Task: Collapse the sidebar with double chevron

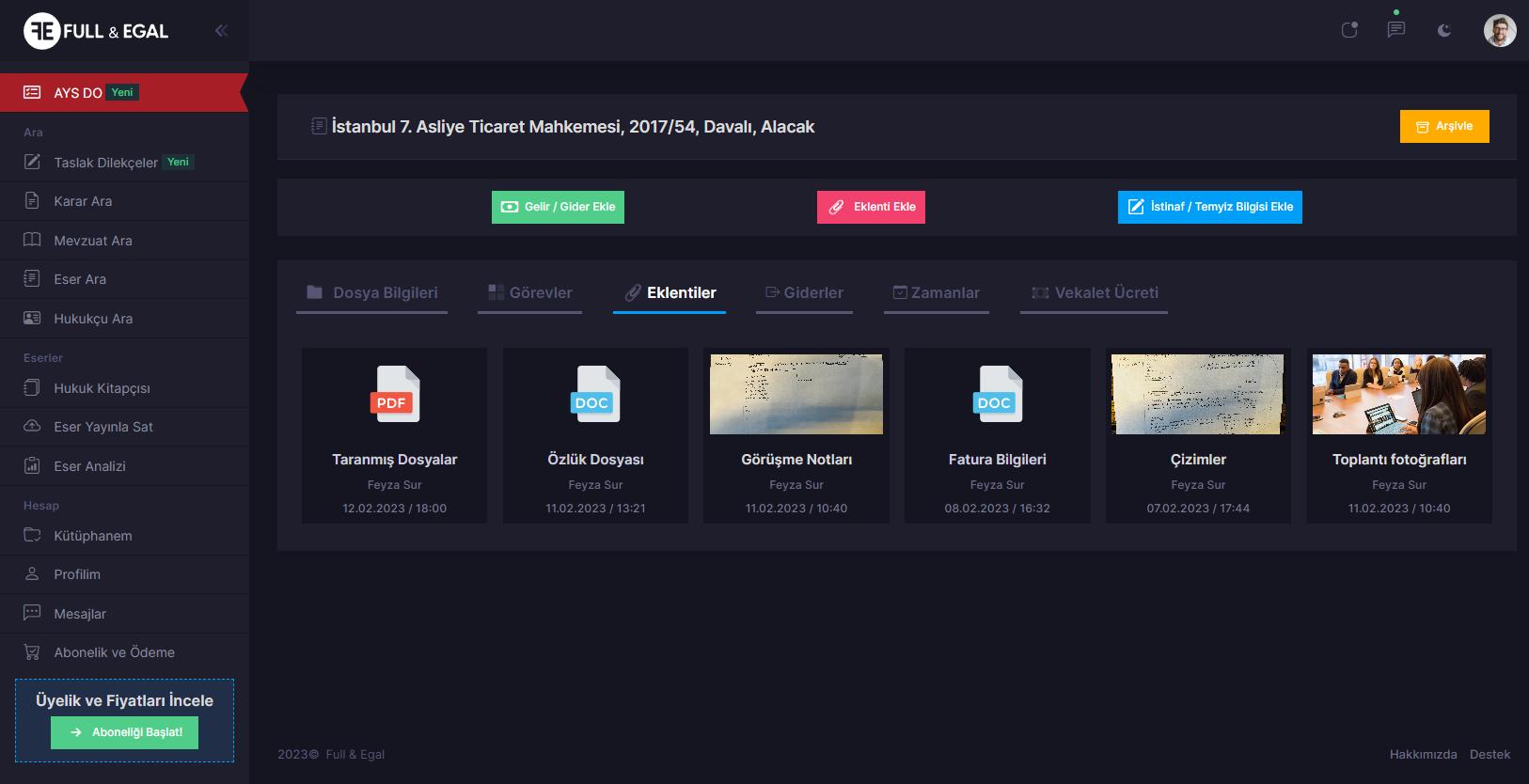Action: 221,31
